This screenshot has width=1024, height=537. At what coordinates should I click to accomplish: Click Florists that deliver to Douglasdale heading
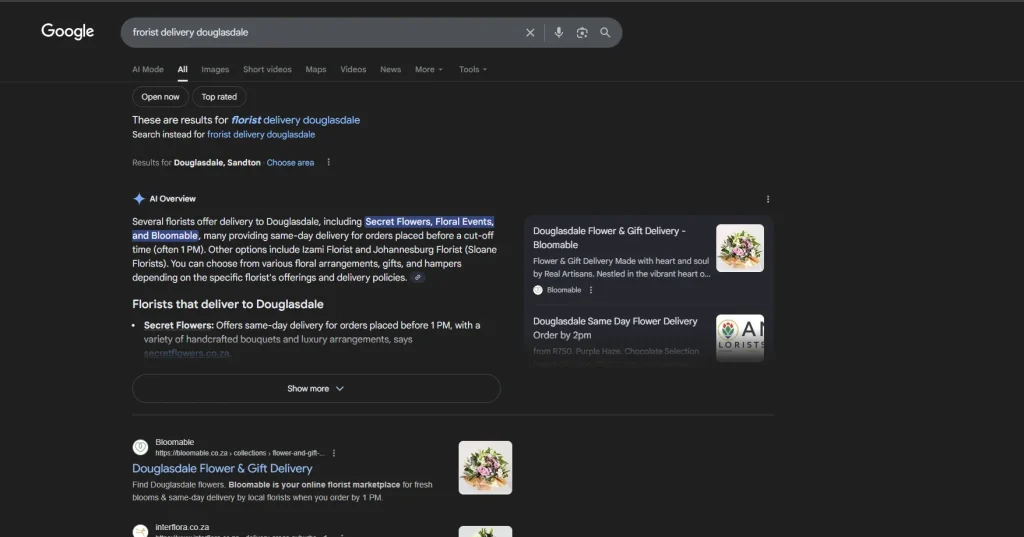point(228,304)
